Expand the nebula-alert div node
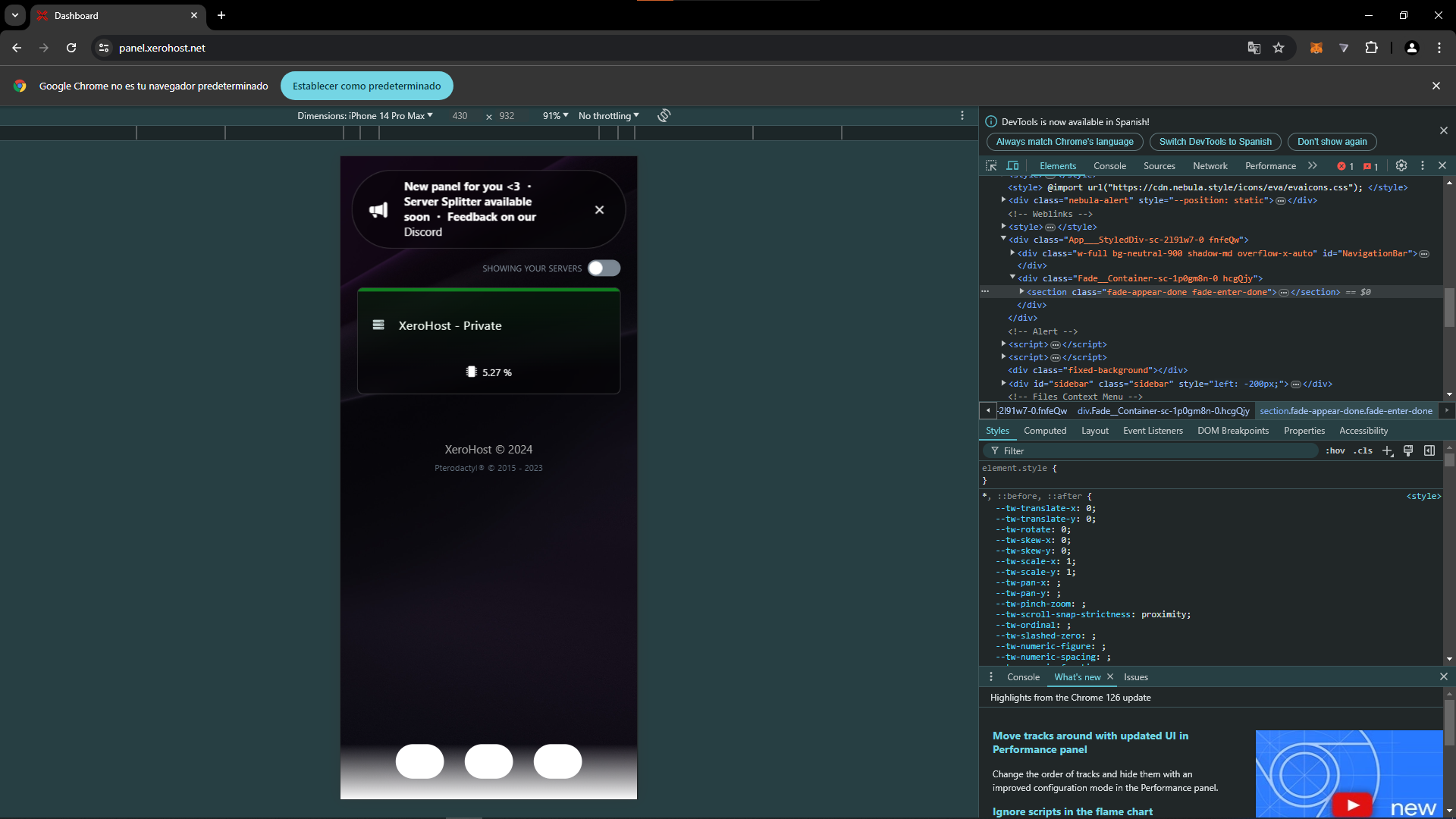This screenshot has width=1456, height=819. coord(1003,200)
